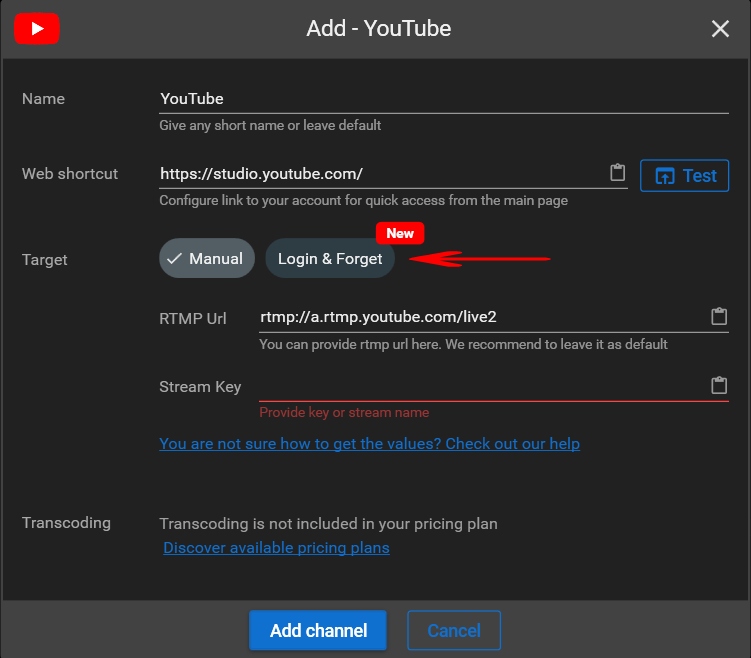Switch target to Login & Forget
Viewport: 751px width, 658px height.
[330, 259]
